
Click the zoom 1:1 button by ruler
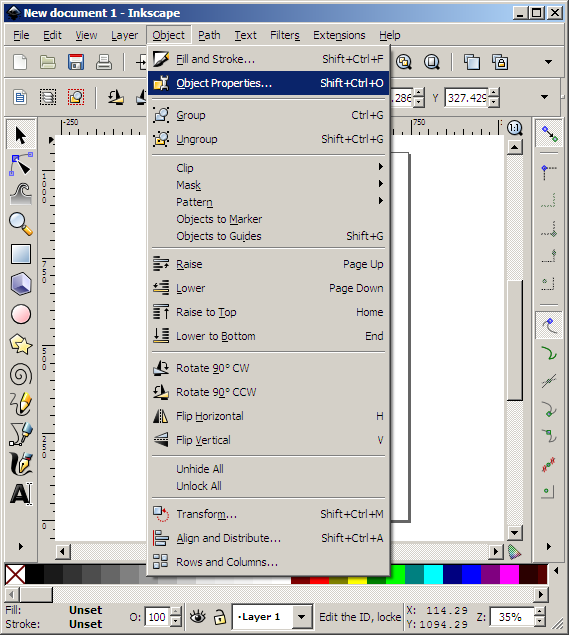[x=514, y=128]
